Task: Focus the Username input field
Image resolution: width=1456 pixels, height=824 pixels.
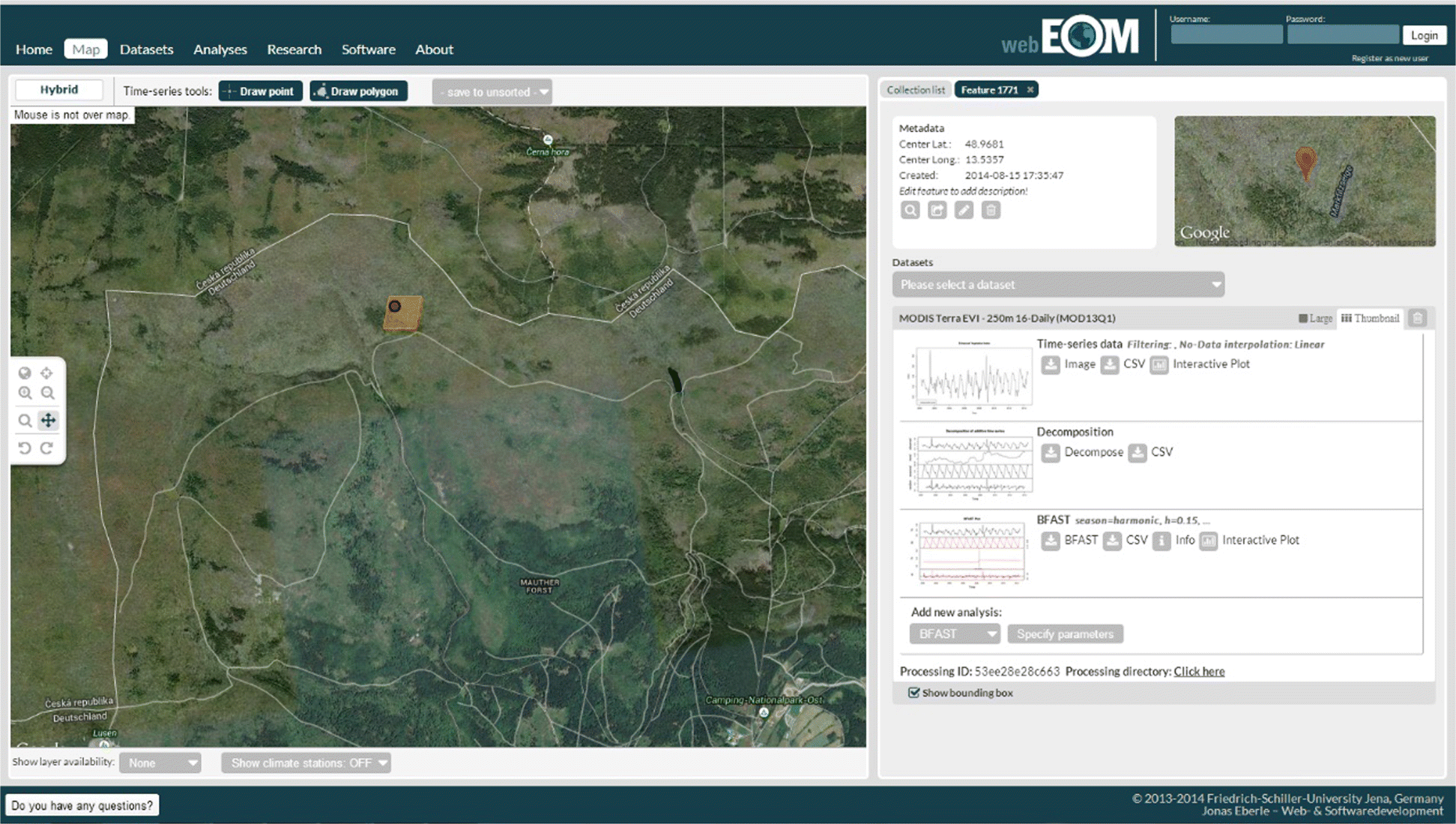Action: tap(1226, 34)
